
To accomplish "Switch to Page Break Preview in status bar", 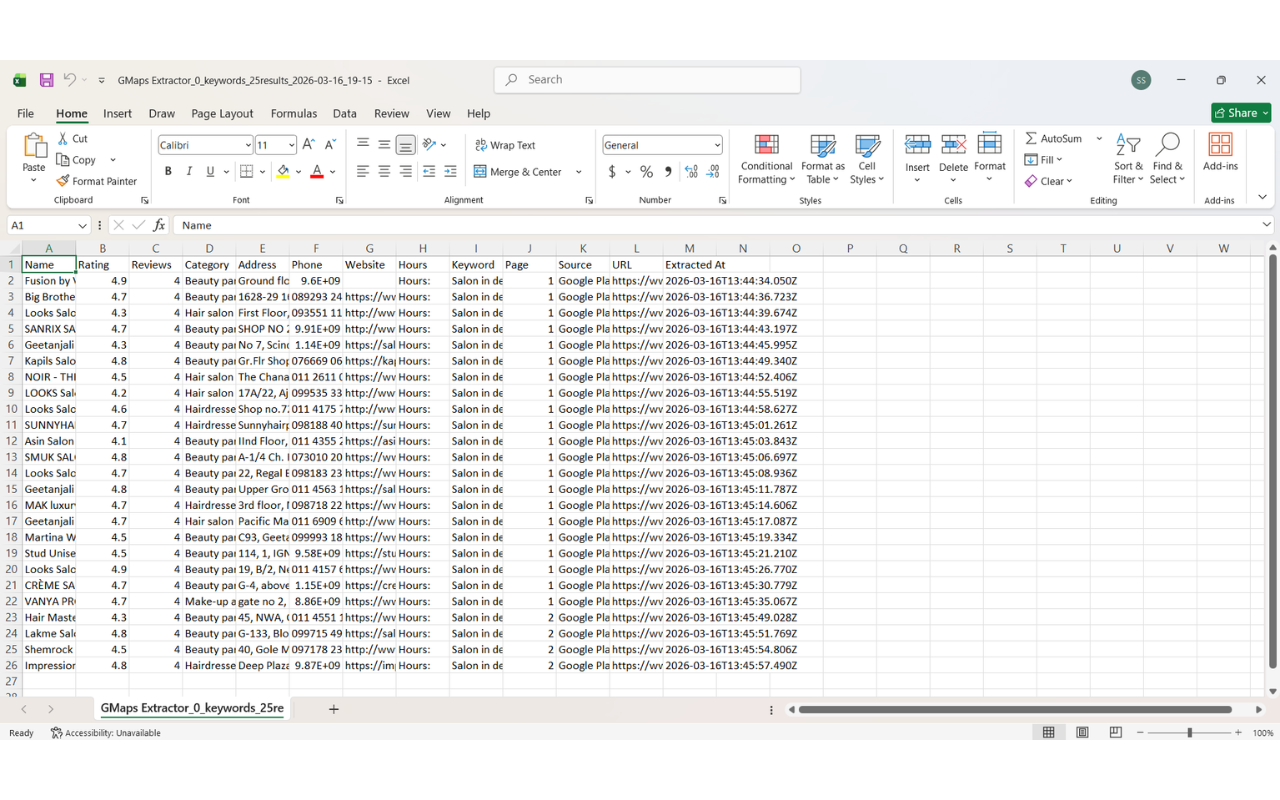I will click(x=1115, y=733).
